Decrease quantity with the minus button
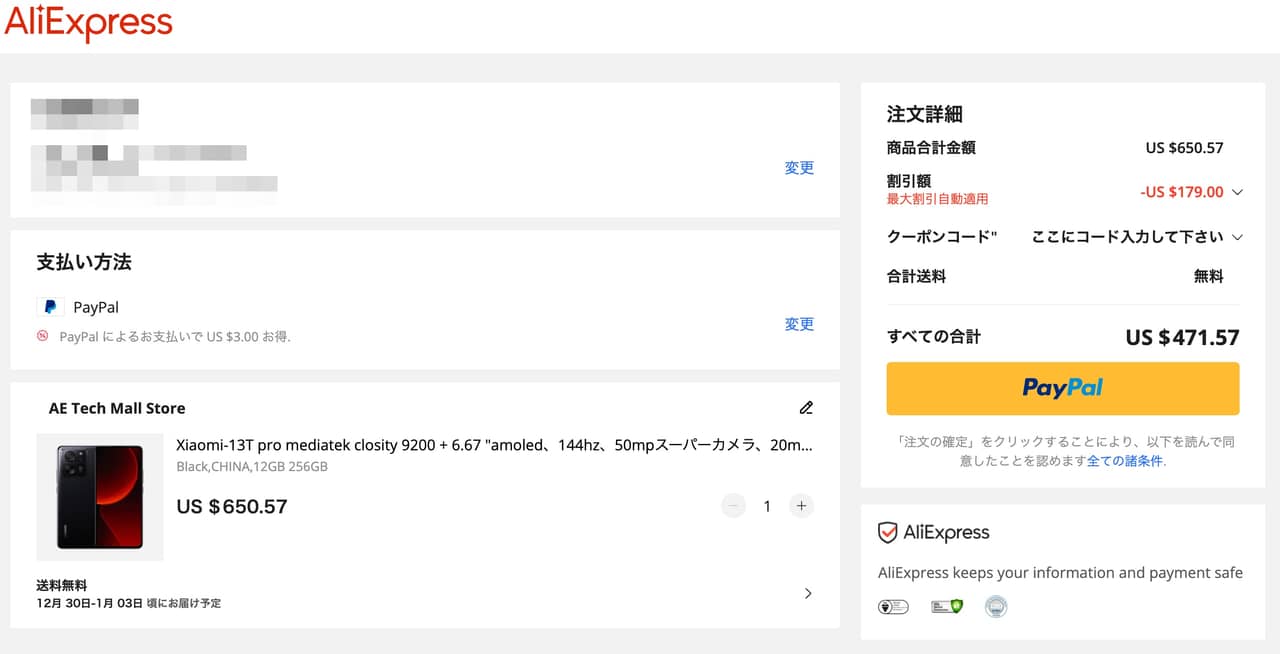1280x654 pixels. tap(734, 506)
